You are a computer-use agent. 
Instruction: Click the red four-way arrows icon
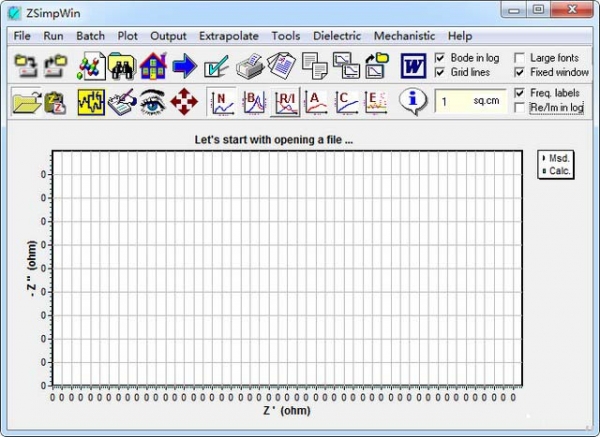[x=184, y=102]
